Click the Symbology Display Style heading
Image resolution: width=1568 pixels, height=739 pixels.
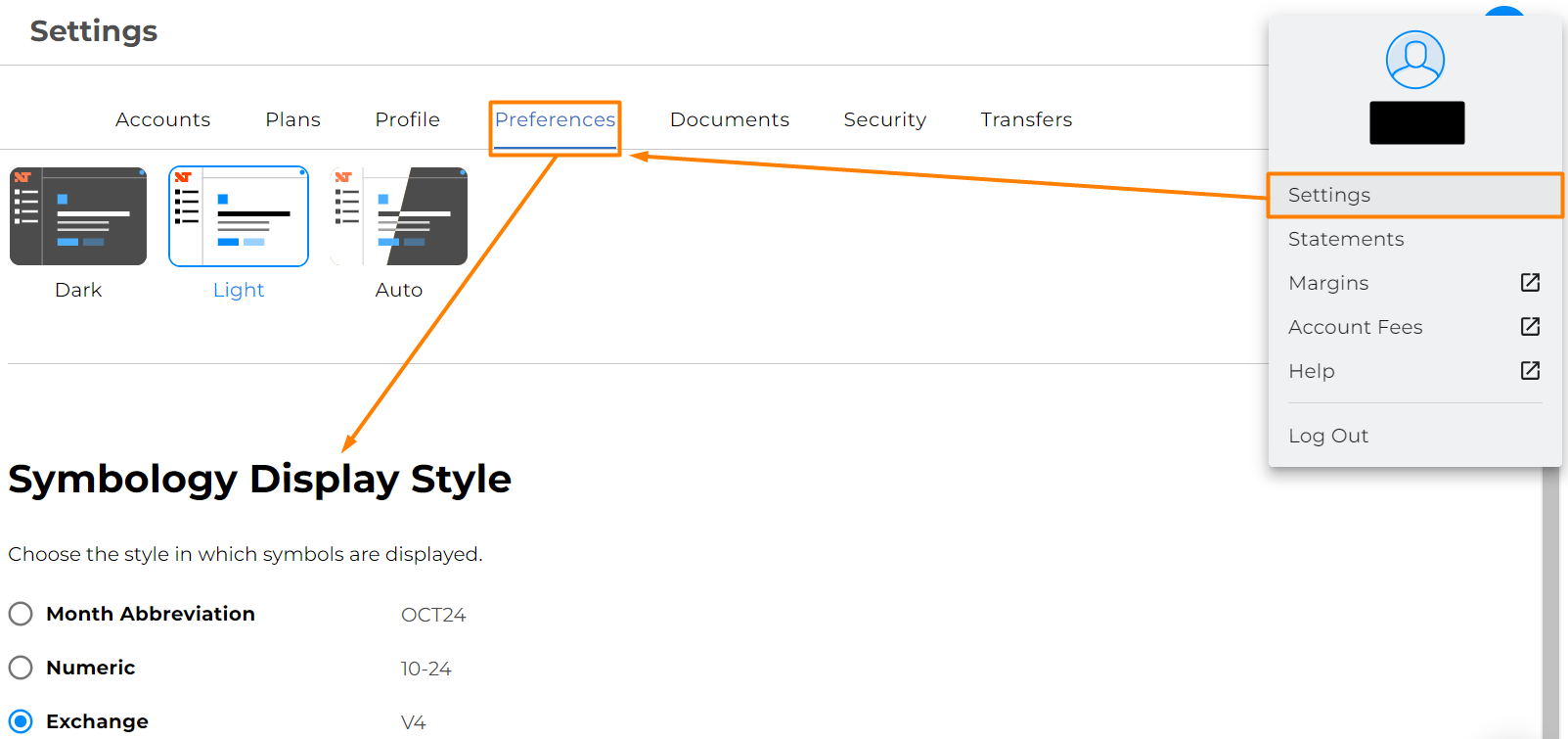point(259,479)
